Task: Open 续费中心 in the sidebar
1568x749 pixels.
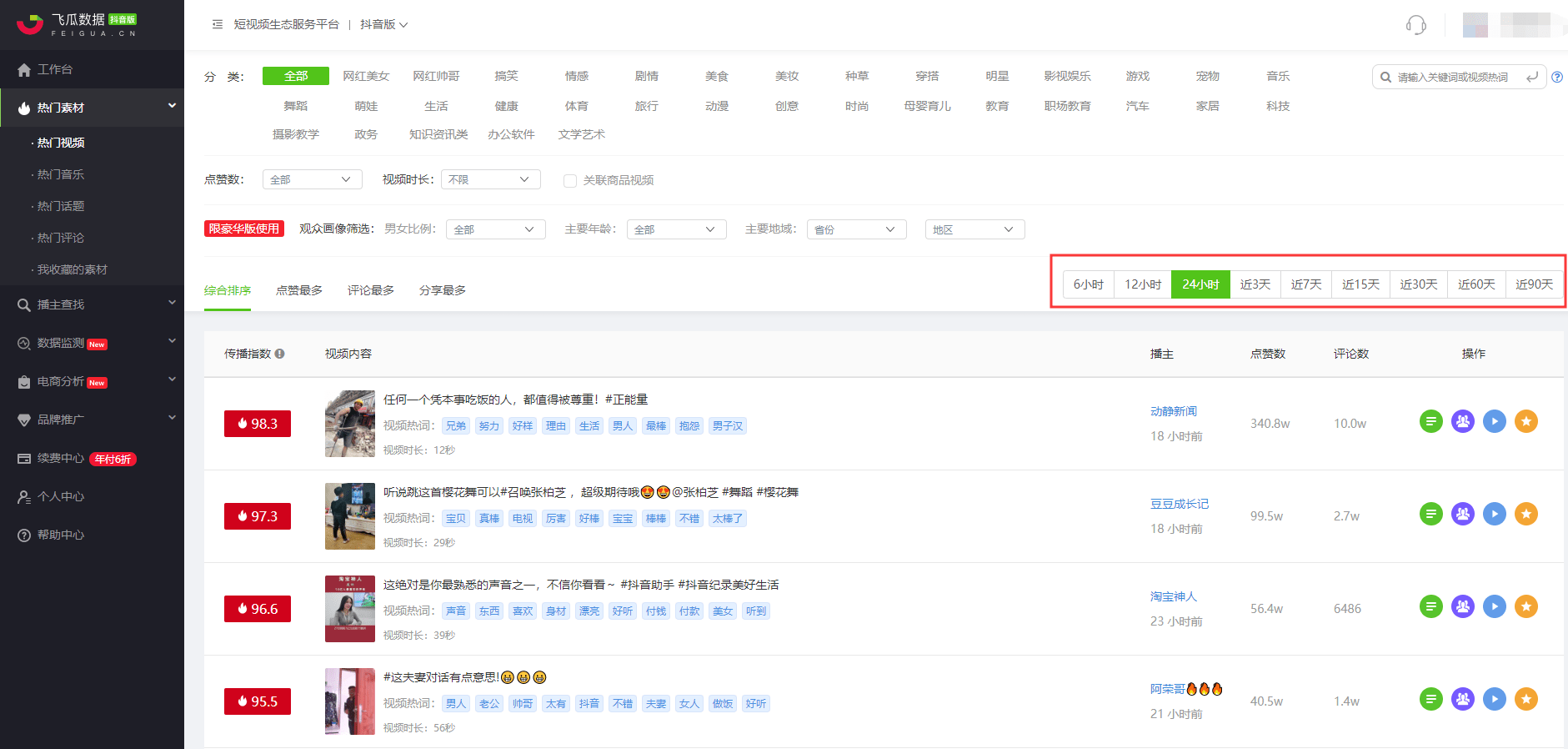Action: tap(92, 458)
